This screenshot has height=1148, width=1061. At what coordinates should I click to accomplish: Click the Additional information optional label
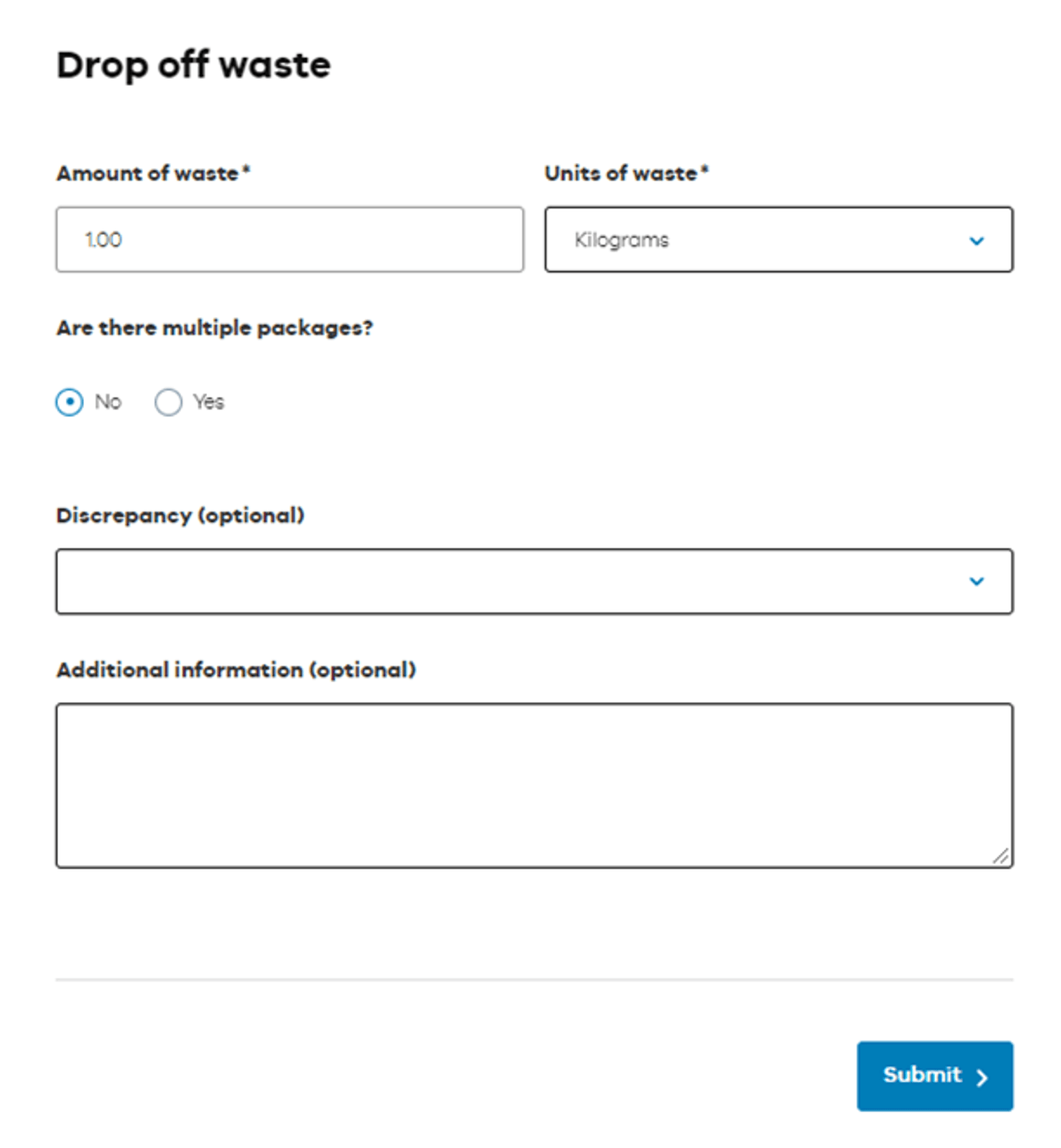(x=236, y=670)
